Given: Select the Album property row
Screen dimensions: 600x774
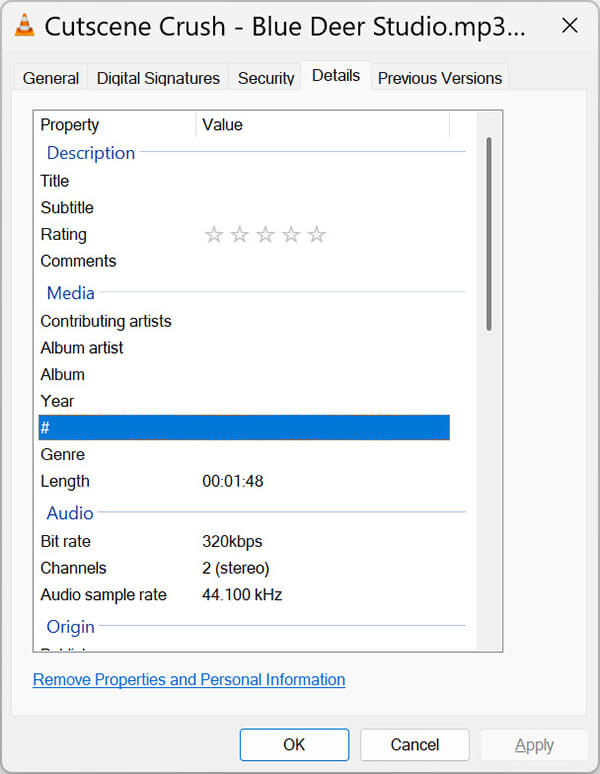Looking at the screenshot, I should click(244, 375).
